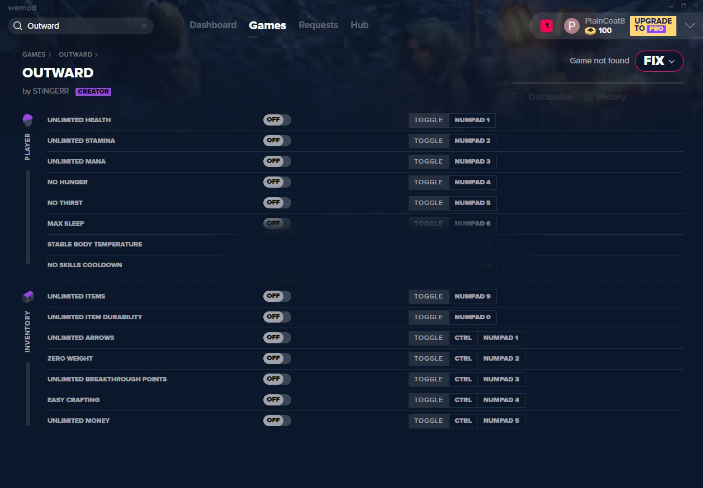This screenshot has width=703, height=488.
Task: Click the coin balance icon
Action: point(590,31)
